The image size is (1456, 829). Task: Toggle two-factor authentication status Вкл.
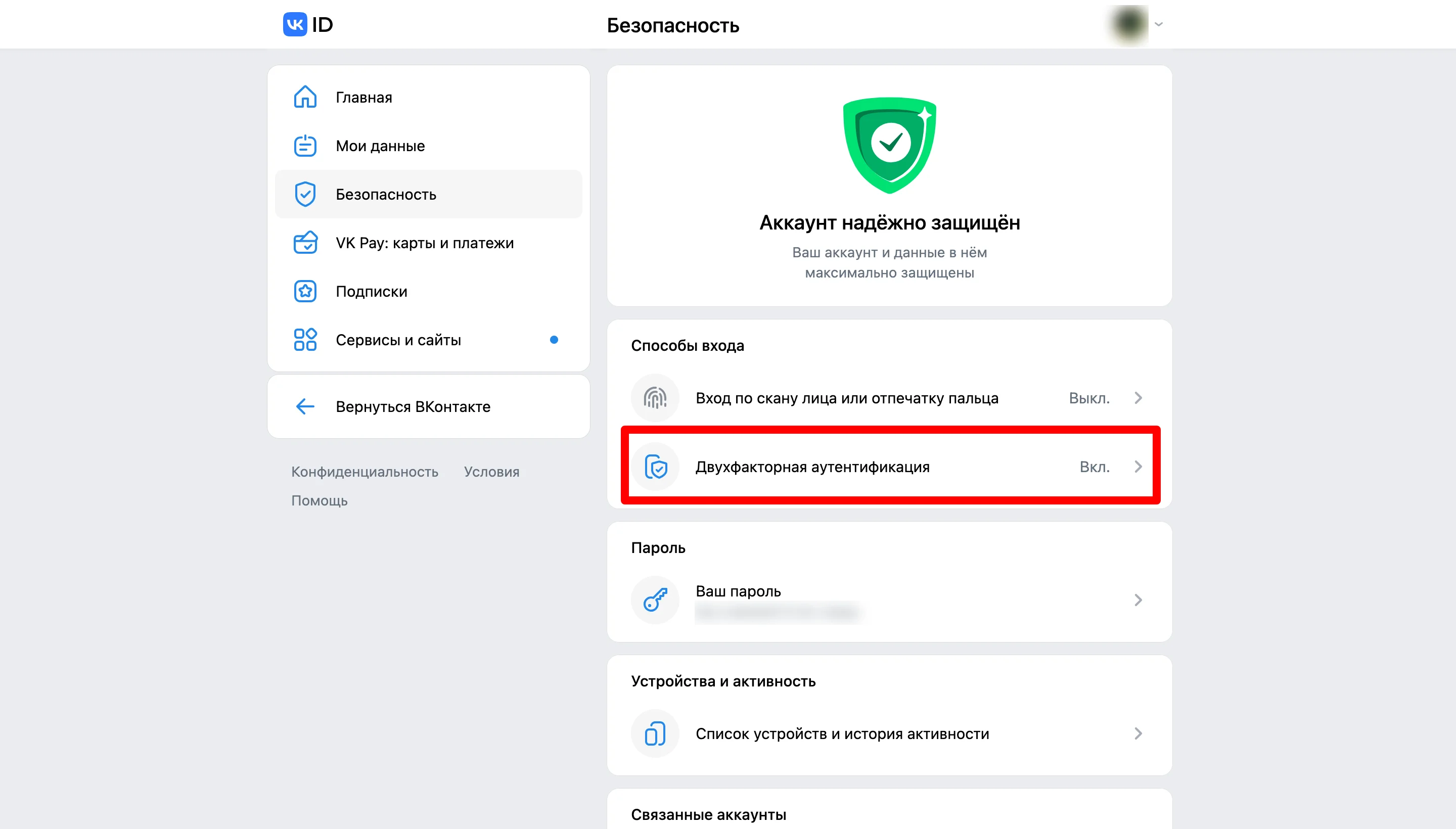[x=1095, y=467]
